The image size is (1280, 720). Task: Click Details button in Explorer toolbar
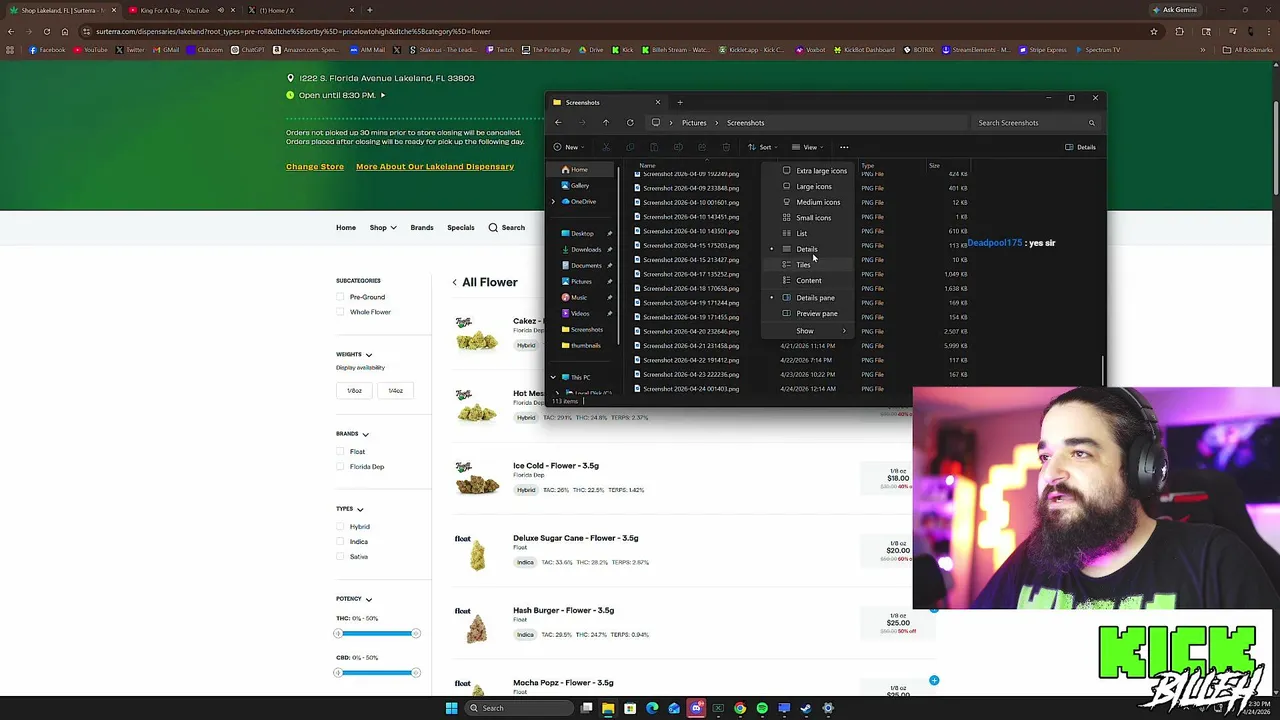(x=1080, y=147)
